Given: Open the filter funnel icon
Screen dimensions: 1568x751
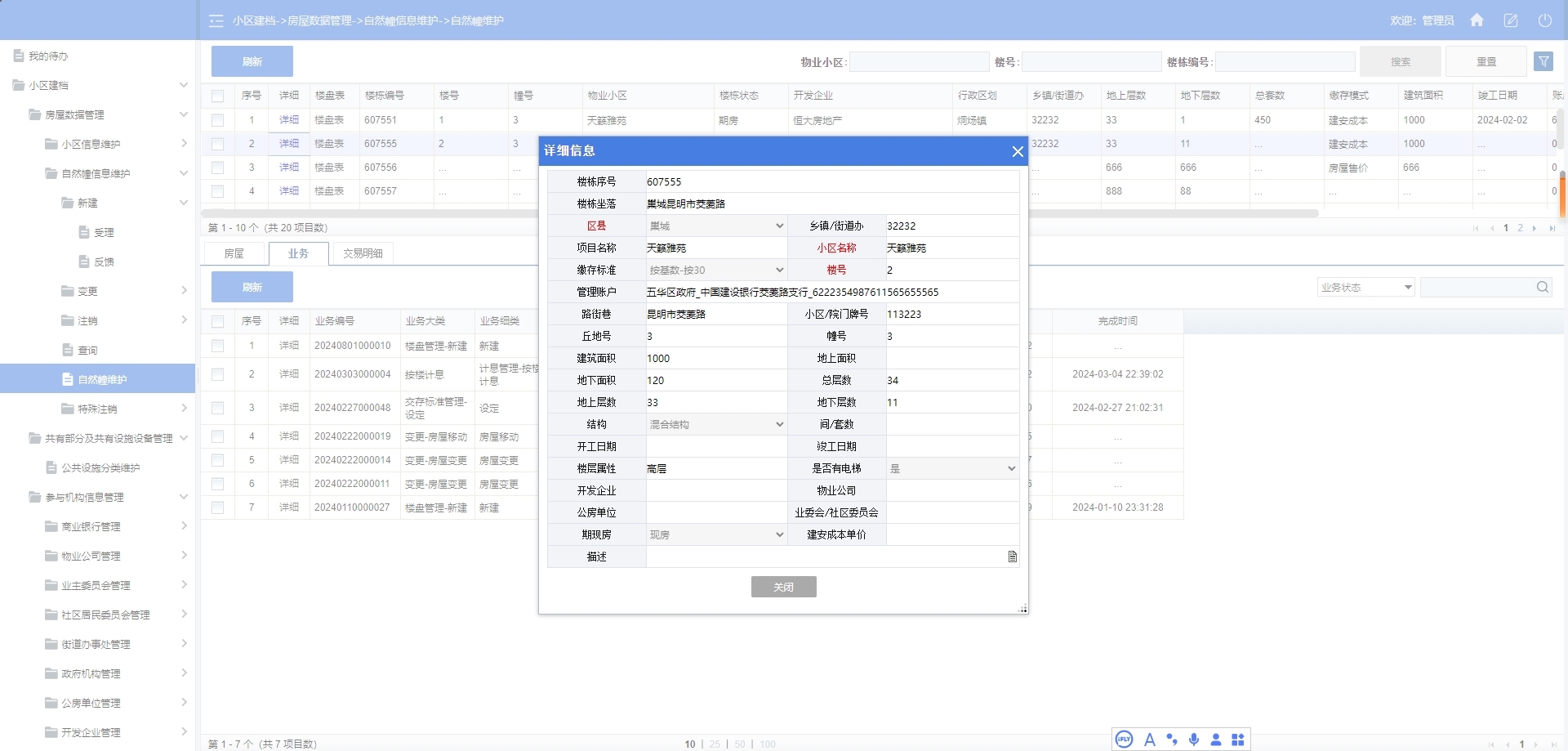Looking at the screenshot, I should (1543, 61).
